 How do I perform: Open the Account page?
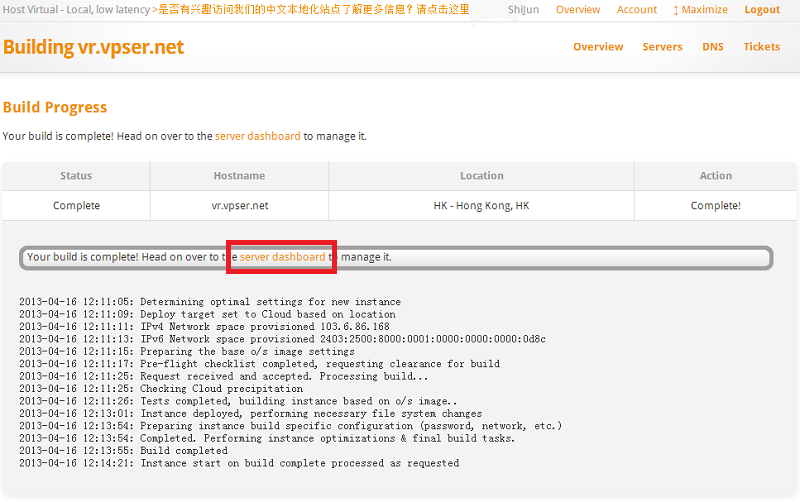pyautogui.click(x=637, y=10)
